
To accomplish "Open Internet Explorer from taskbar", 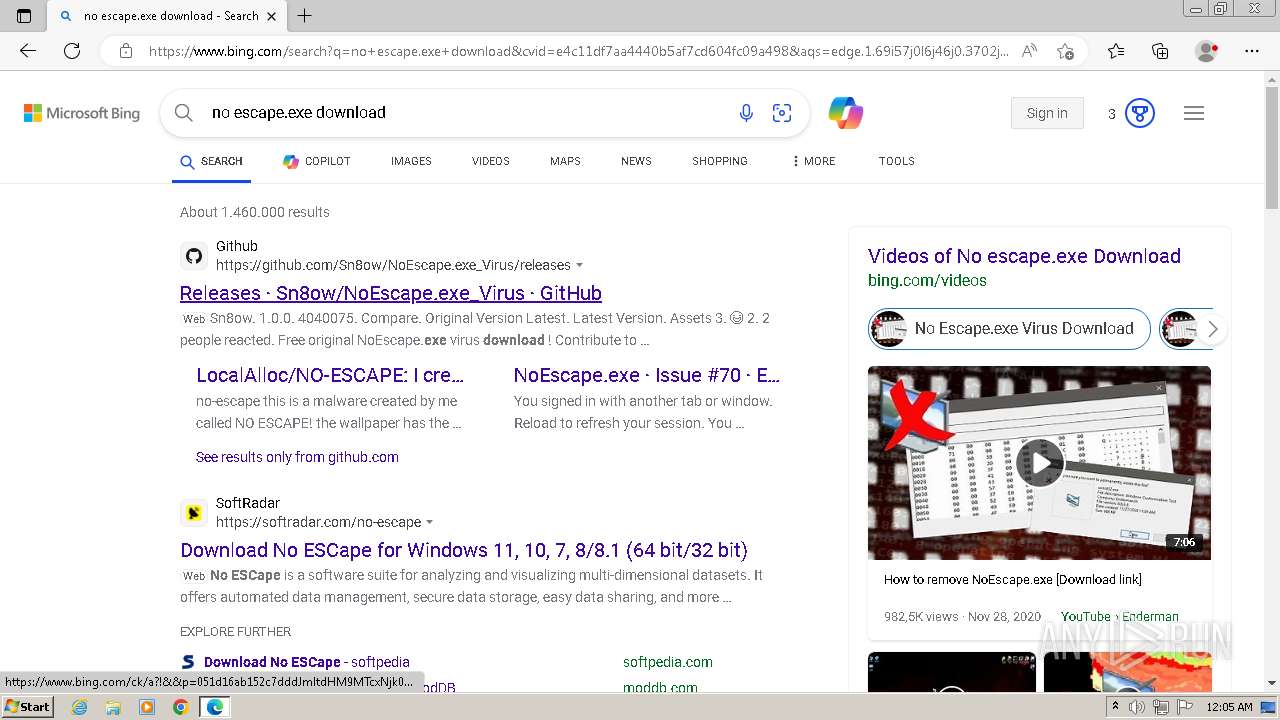I will [x=79, y=707].
